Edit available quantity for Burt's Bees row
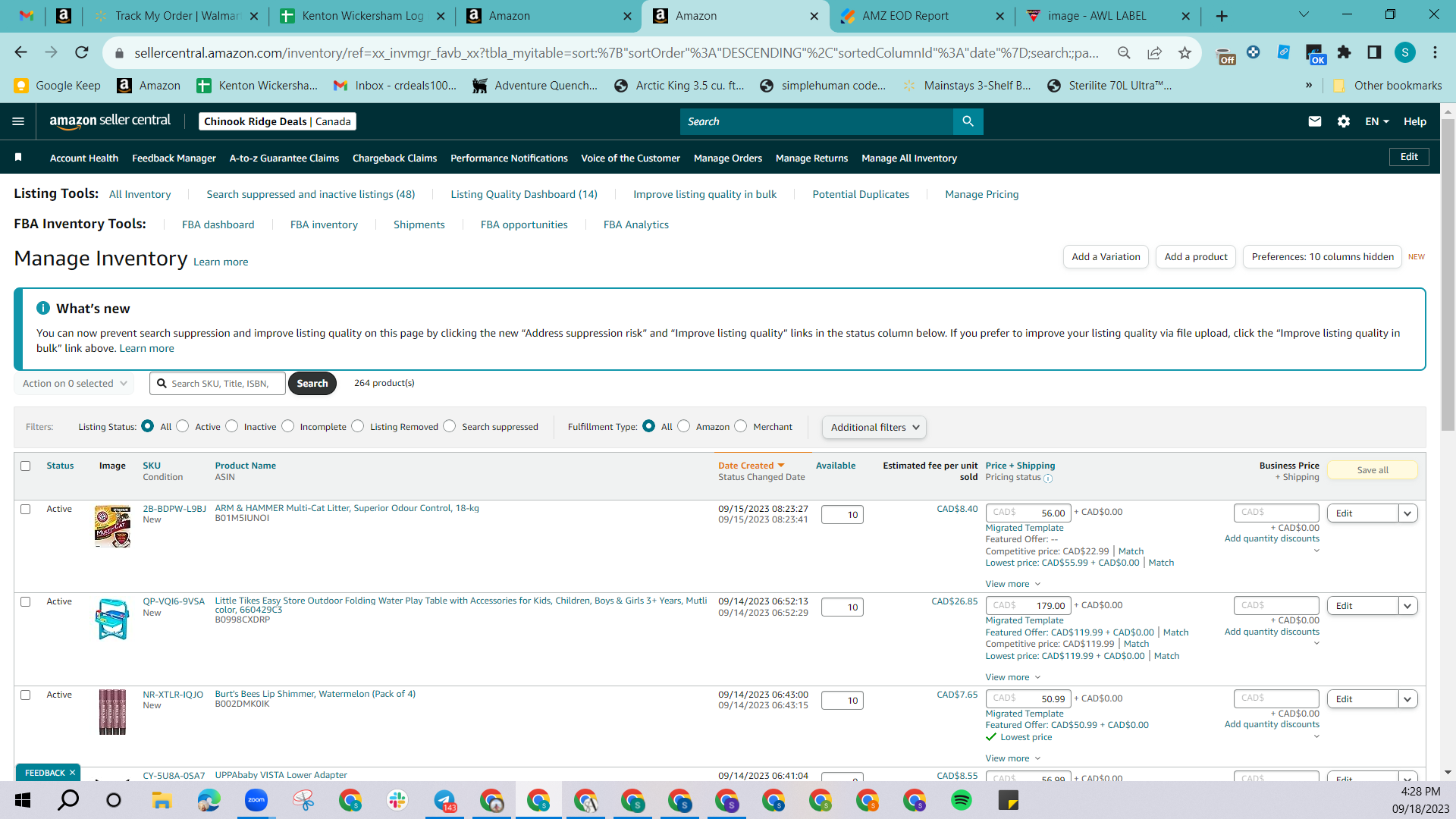Screen dimensions: 1456x819 click(842, 701)
